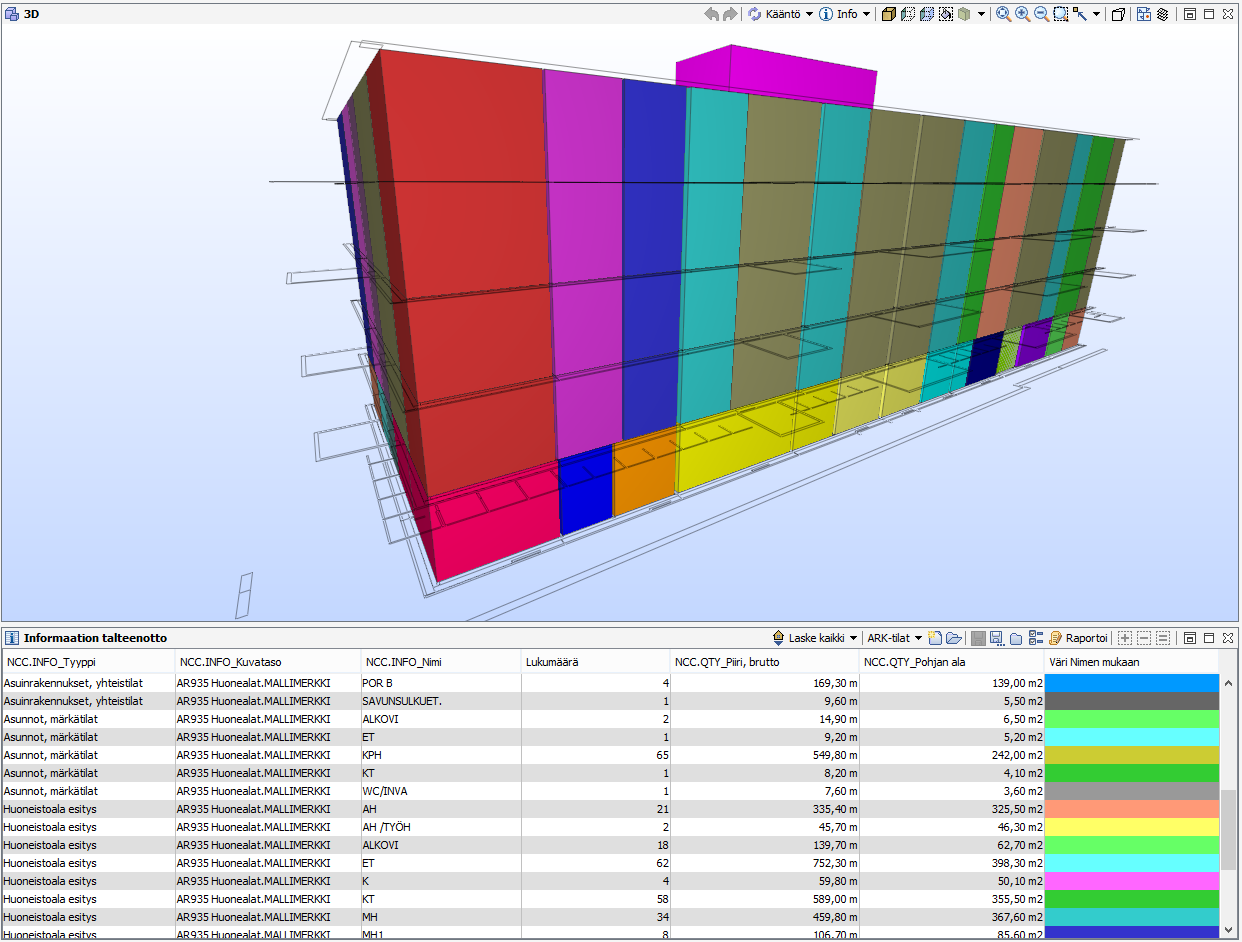1242x942 pixels.
Task: Select the SAVUNSULKUET. name cell
Action: (x=441, y=701)
